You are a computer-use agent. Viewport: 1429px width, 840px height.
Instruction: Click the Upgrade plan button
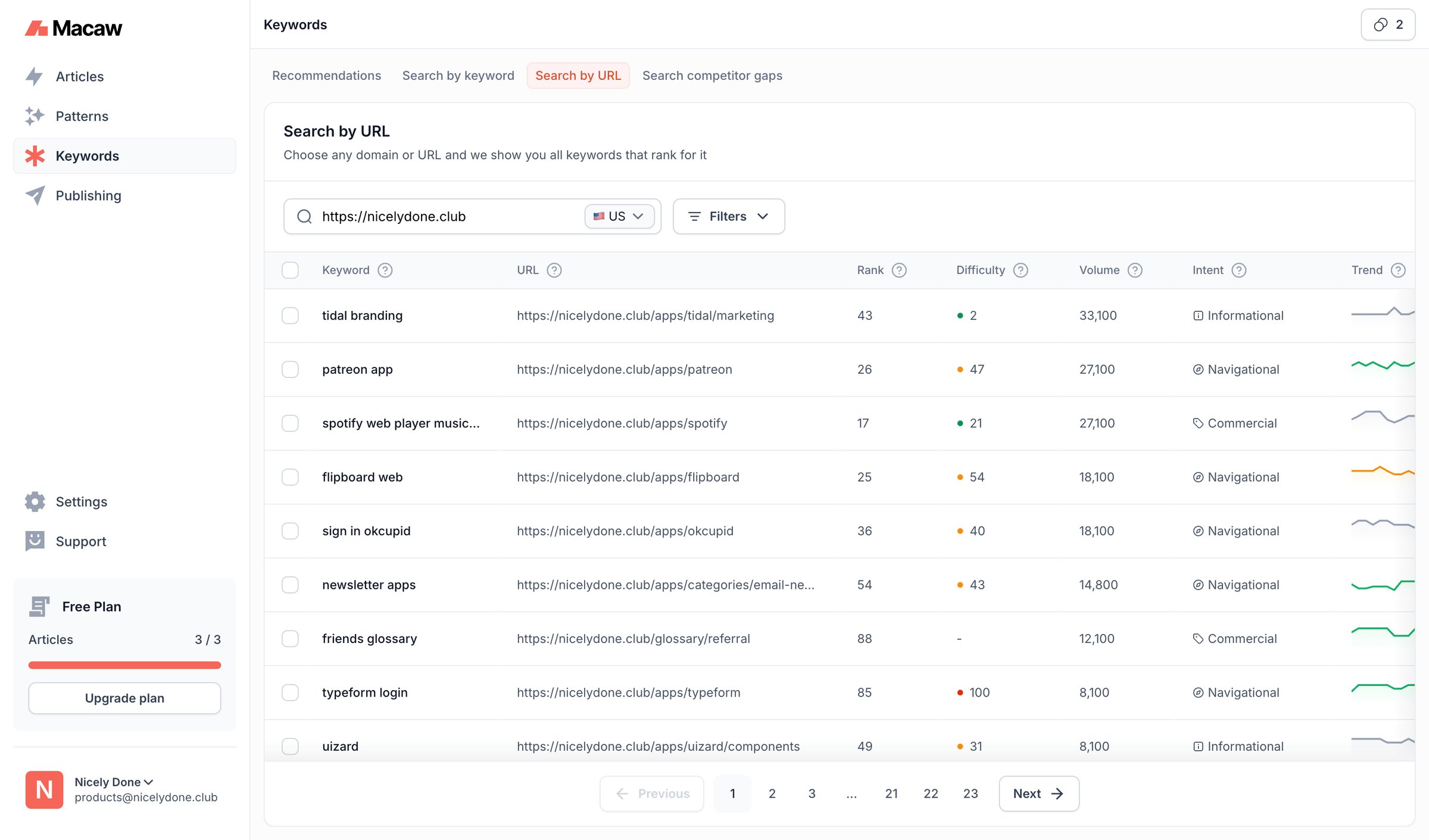pos(124,698)
